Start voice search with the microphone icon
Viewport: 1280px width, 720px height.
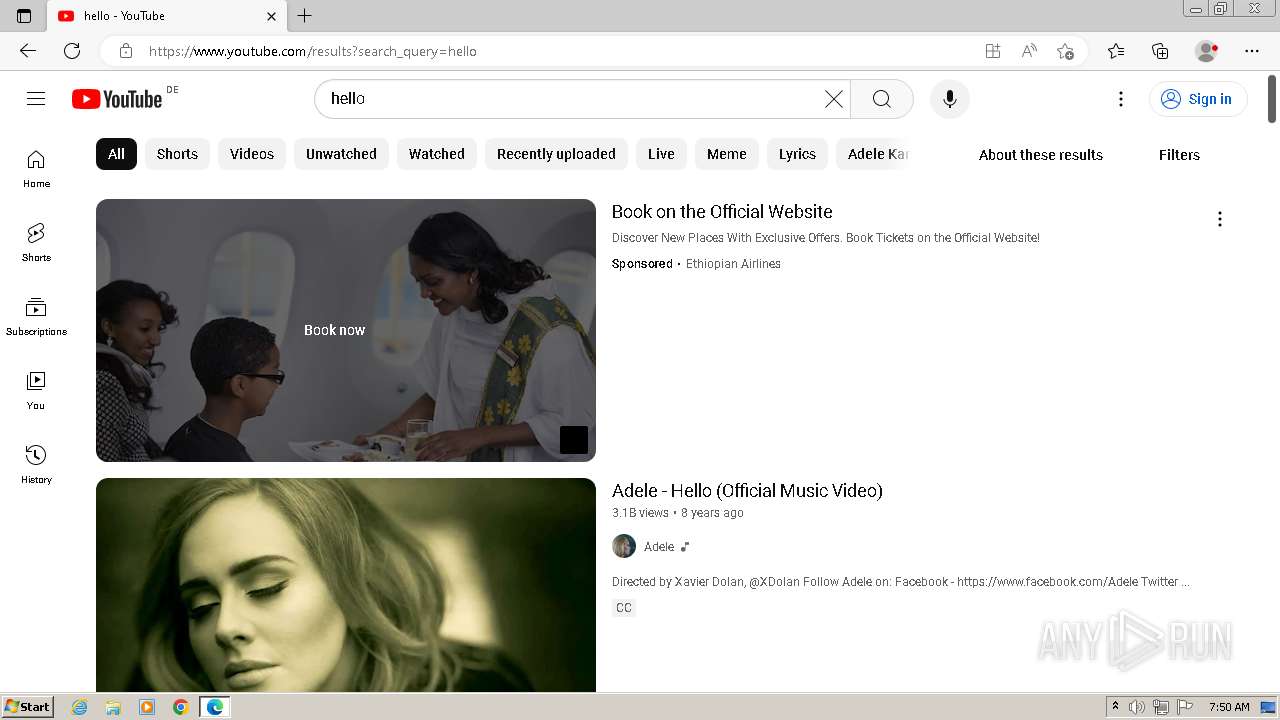point(949,98)
